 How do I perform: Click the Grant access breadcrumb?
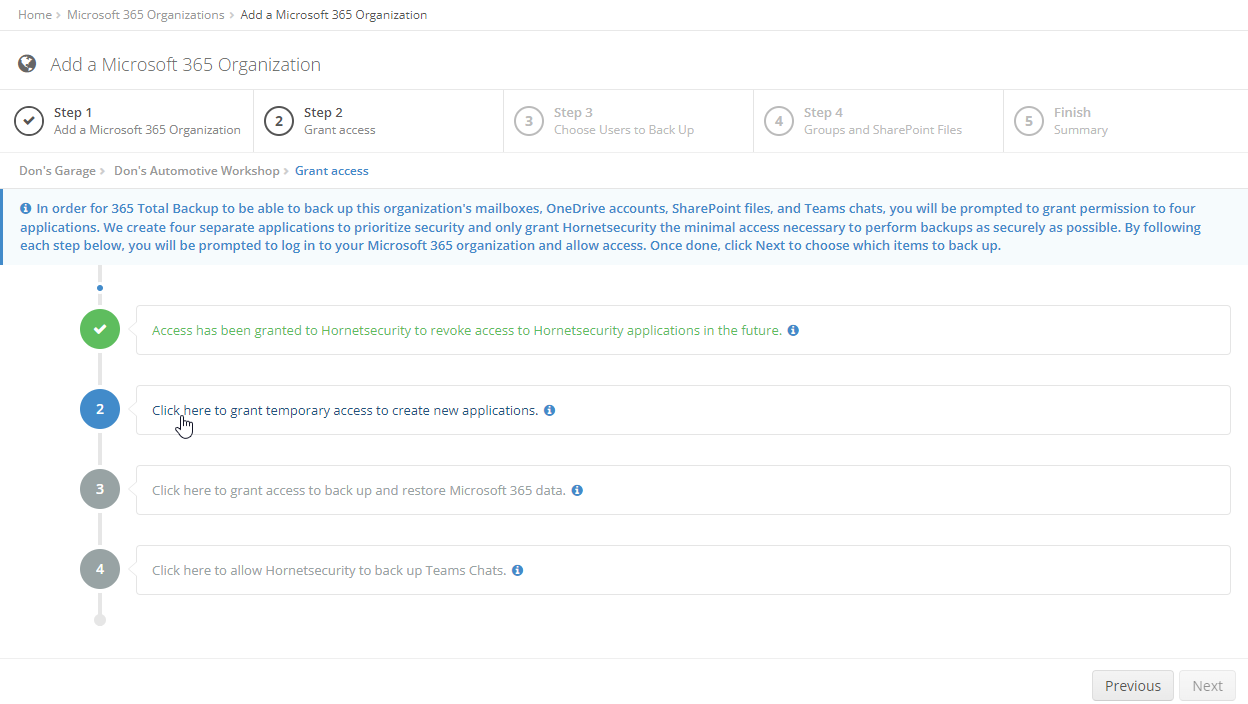pos(332,171)
